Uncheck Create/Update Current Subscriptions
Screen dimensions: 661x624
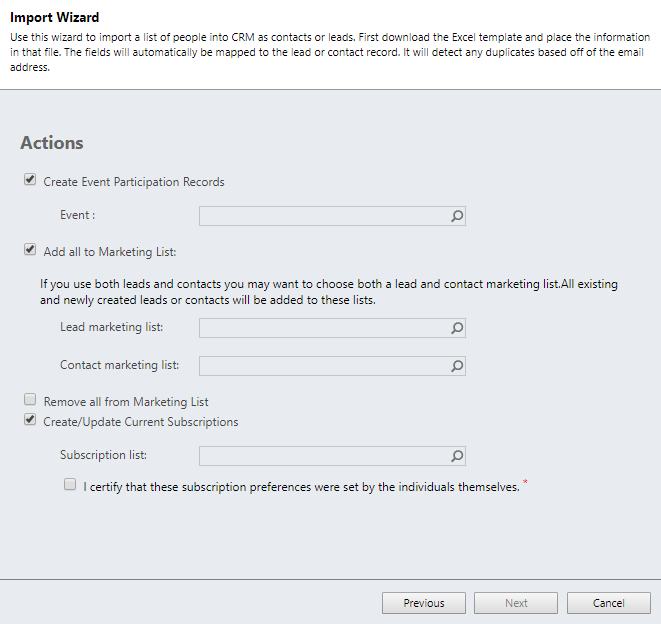(30, 420)
